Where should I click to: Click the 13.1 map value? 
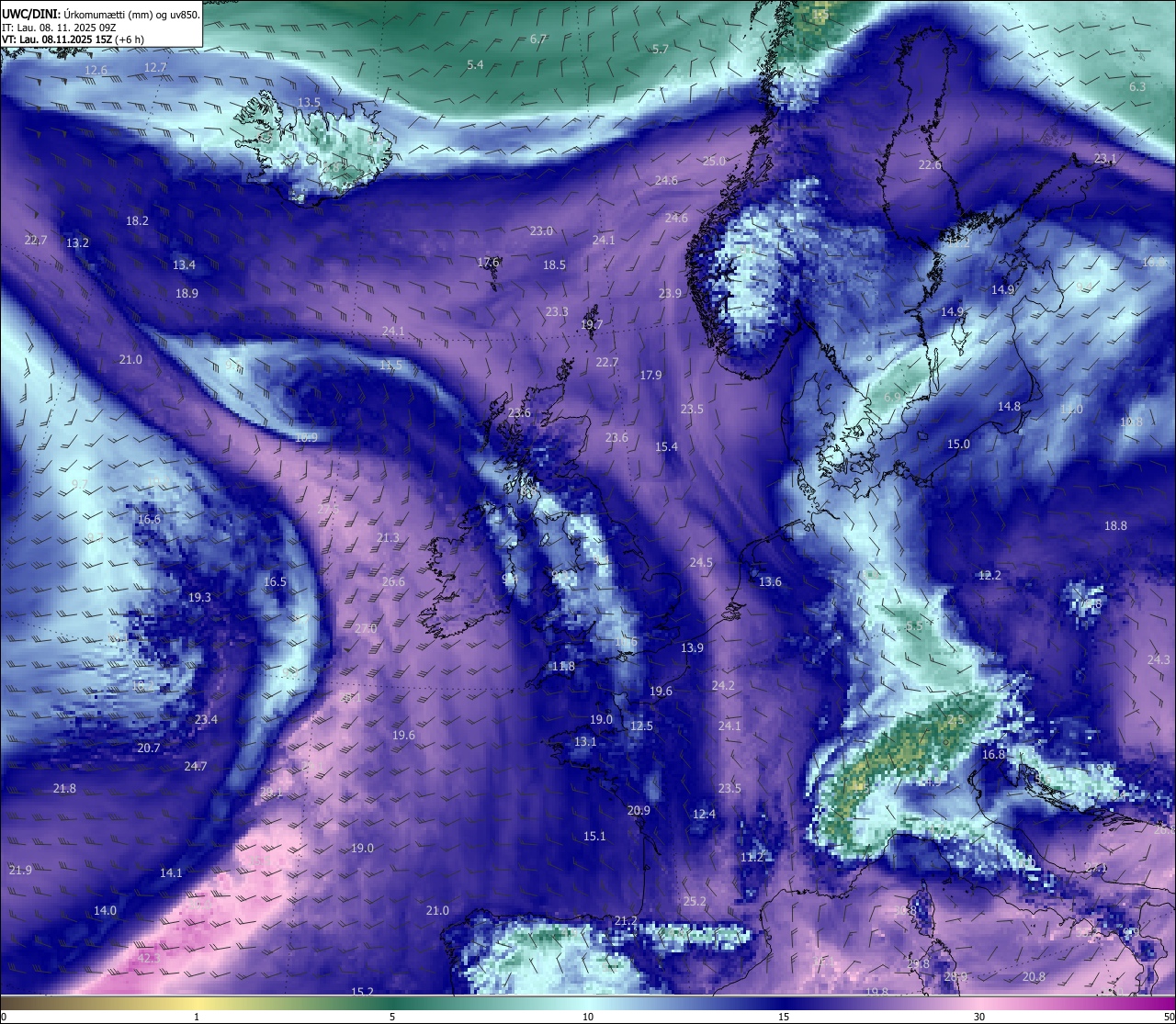[585, 741]
